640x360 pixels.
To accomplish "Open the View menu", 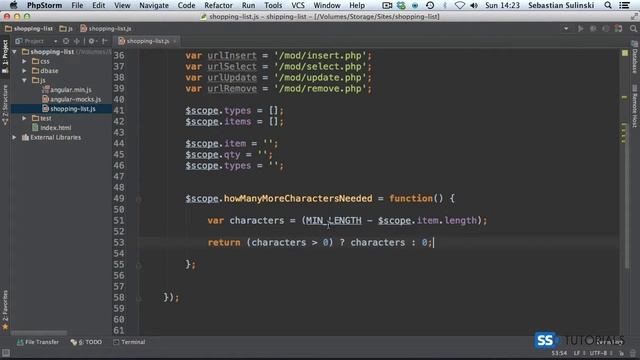I will pos(122,5).
